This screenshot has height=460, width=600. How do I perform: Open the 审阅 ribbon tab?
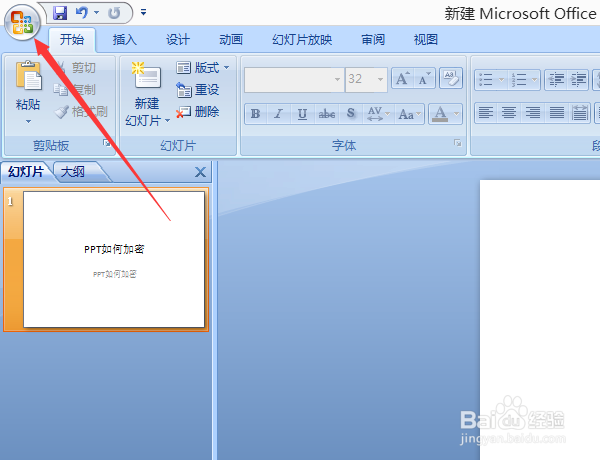(x=373, y=39)
